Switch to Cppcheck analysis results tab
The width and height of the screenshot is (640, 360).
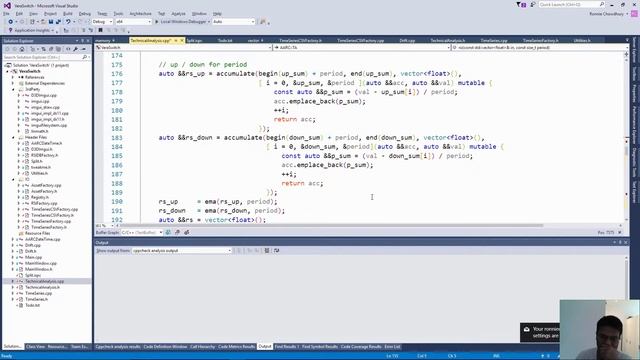[118, 347]
